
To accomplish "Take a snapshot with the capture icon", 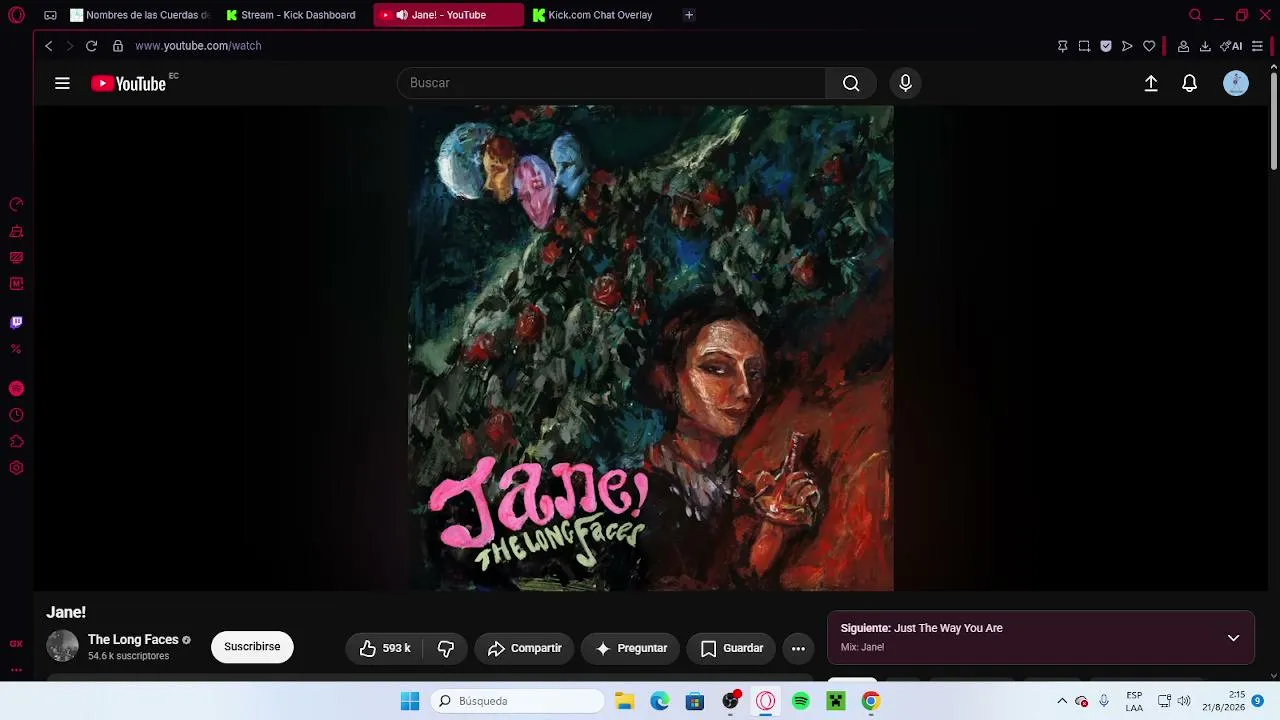I will click(x=1084, y=46).
